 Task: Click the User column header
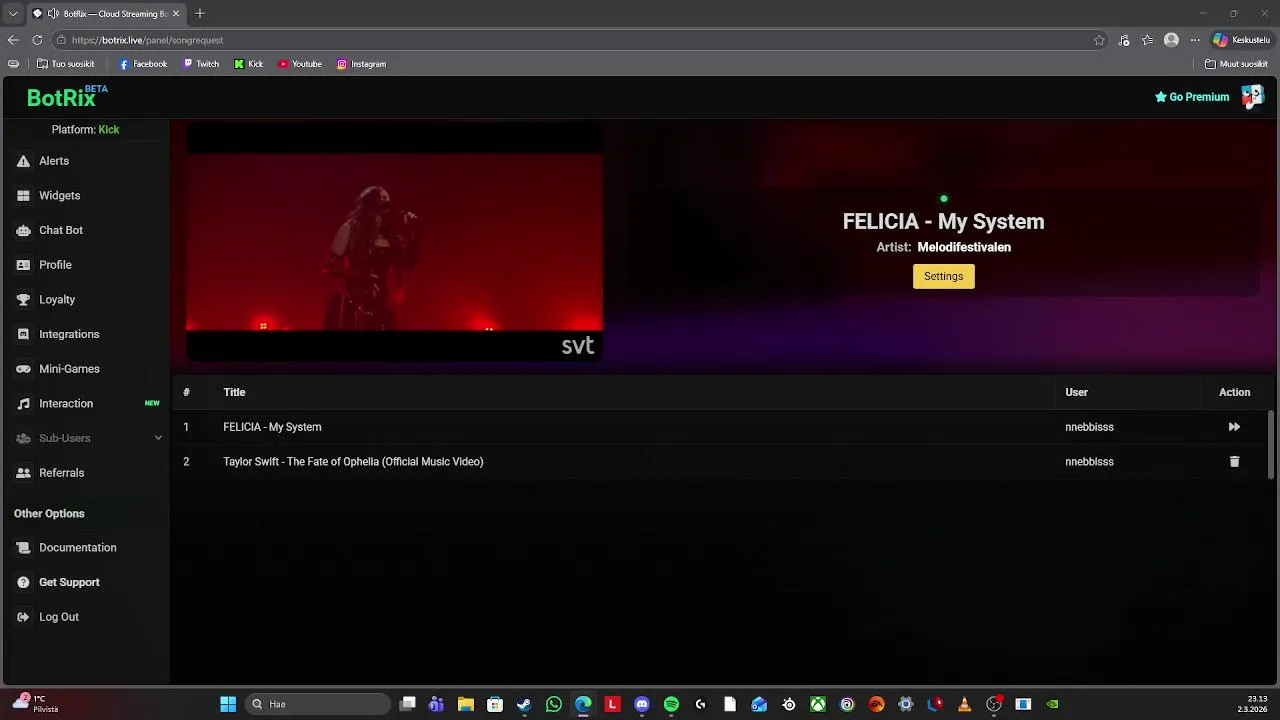(1076, 392)
